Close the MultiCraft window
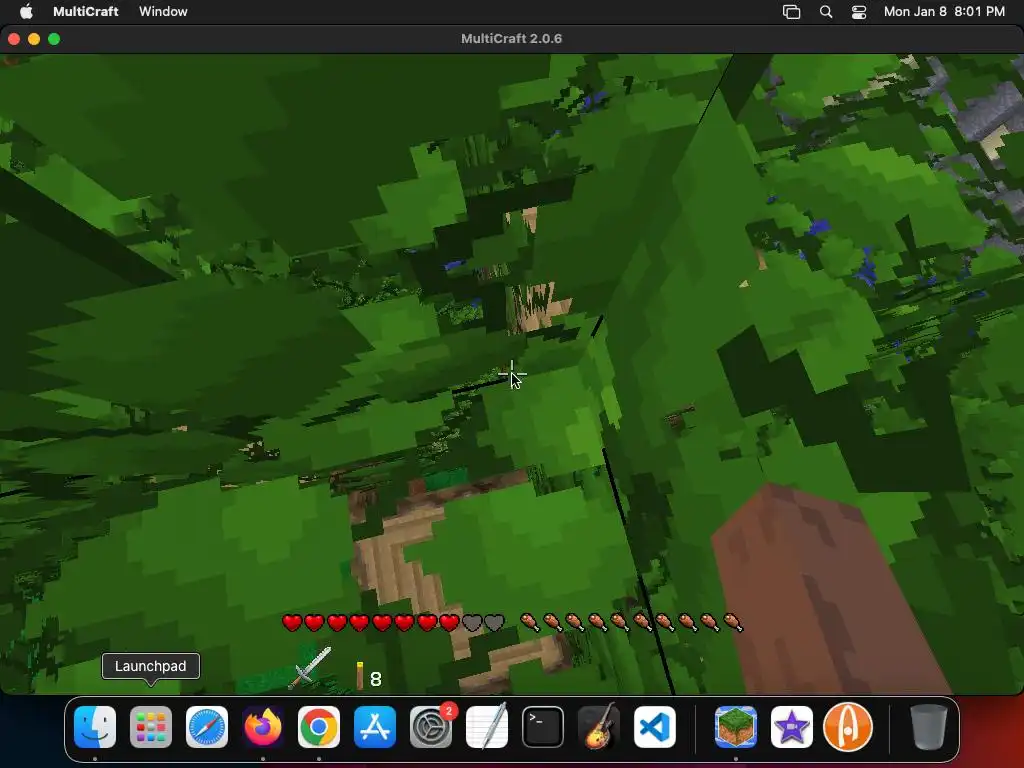 14,39
